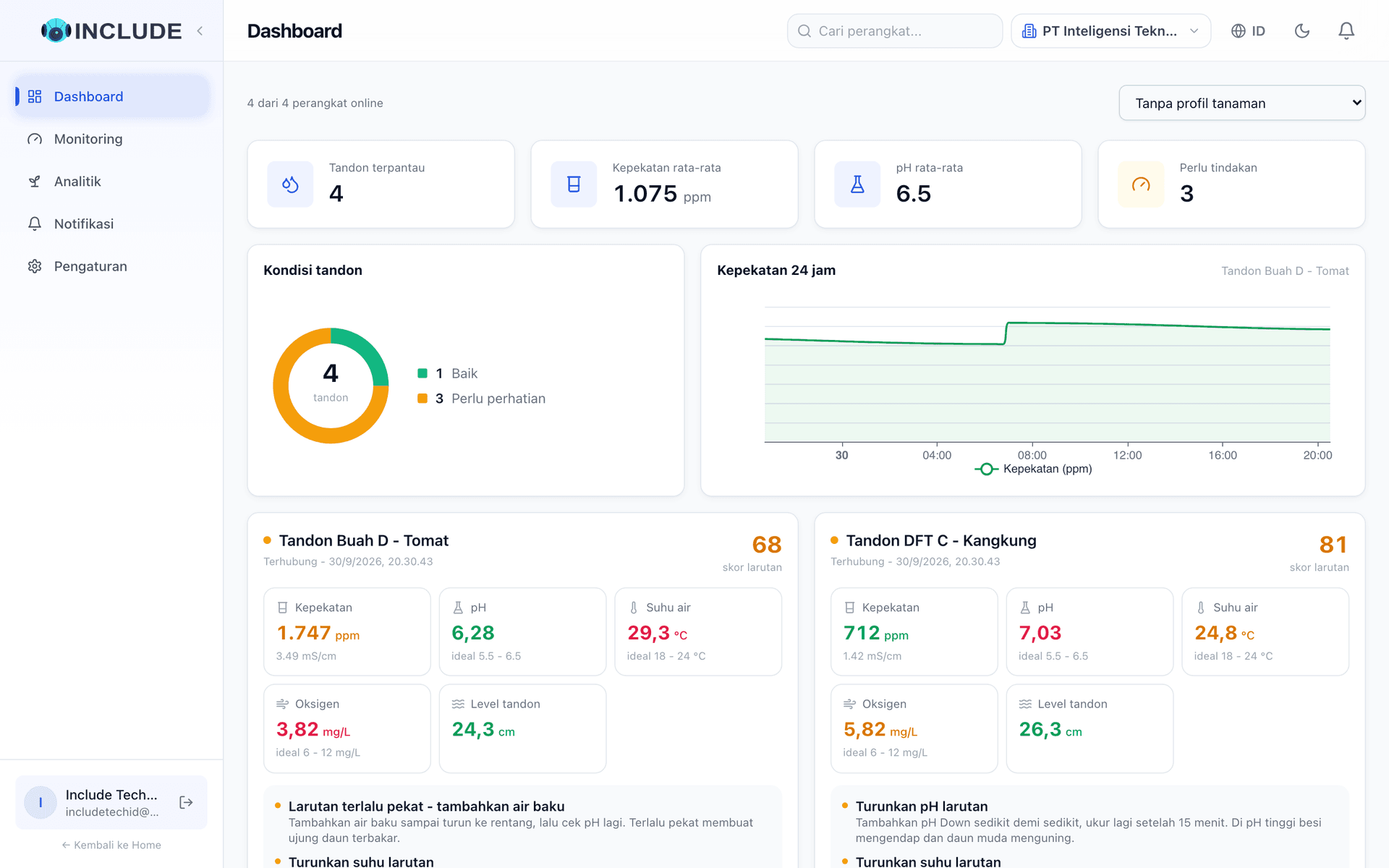Open the PT Inteligensi Tekn... company dropdown
The width and height of the screenshot is (1389, 868).
(1110, 30)
